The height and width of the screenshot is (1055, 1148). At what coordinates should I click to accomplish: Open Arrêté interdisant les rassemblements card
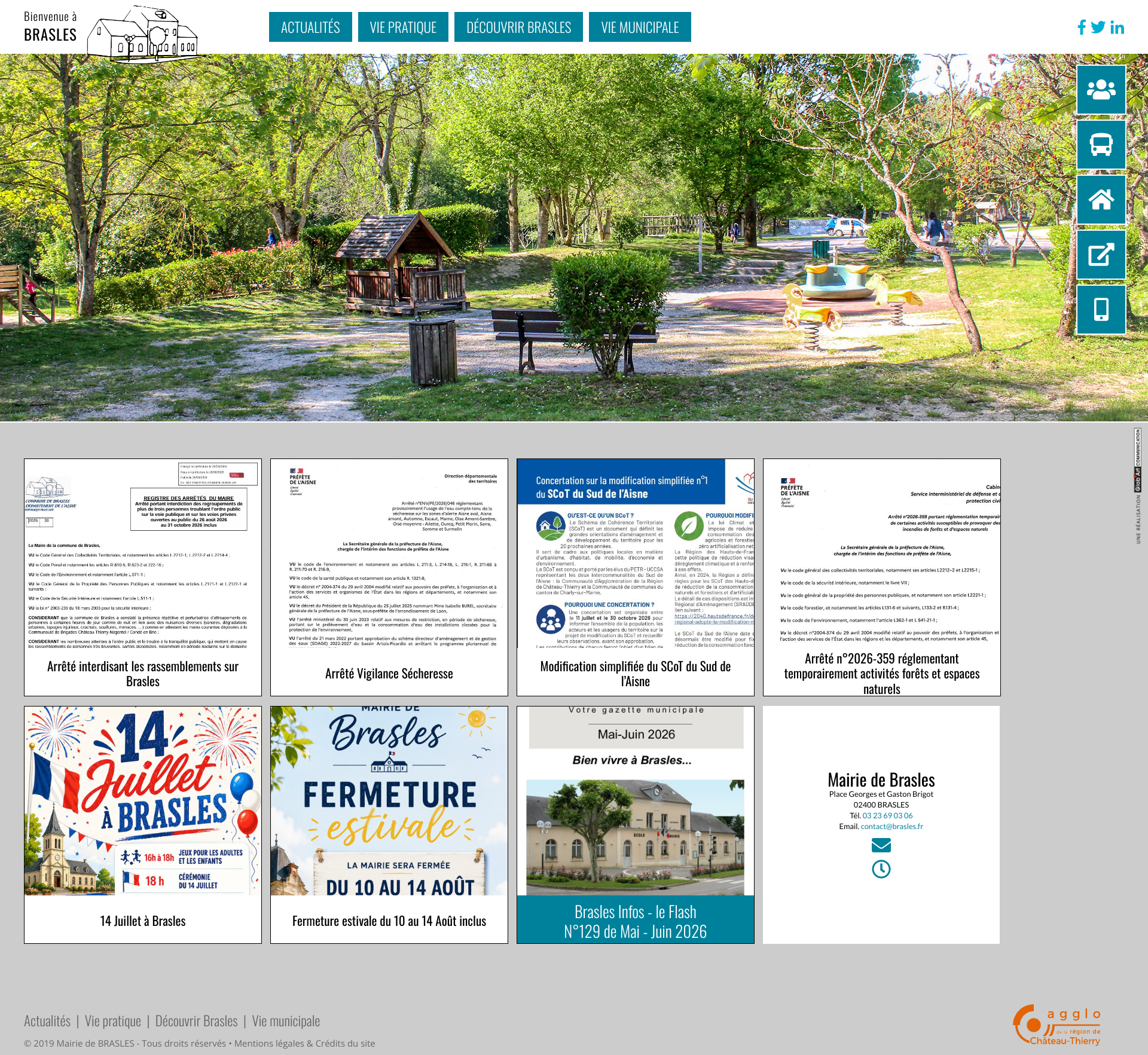(143, 577)
